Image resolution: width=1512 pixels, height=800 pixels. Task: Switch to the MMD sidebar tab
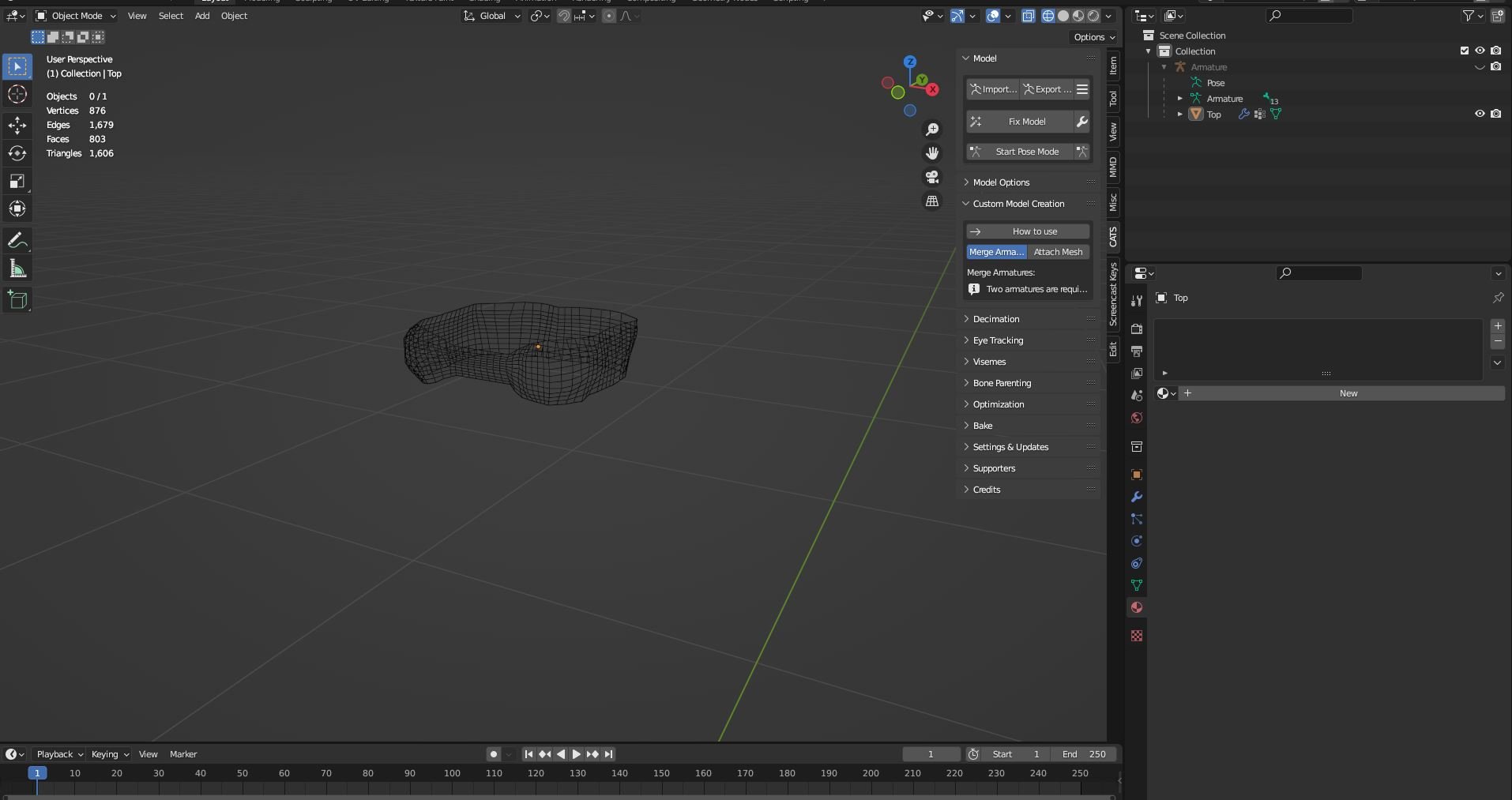pyautogui.click(x=1113, y=167)
